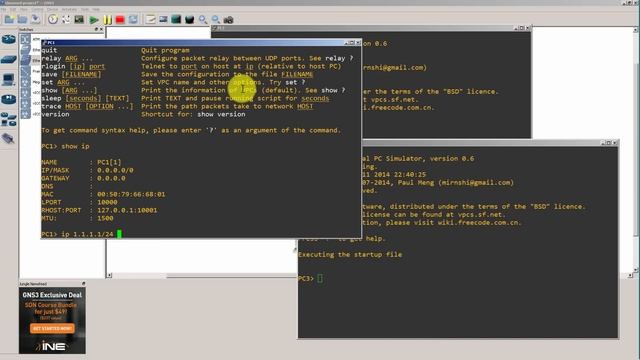The width and height of the screenshot is (640, 360).
Task: Click MAC value 00:50:79:66:68:01
Action: (x=131, y=194)
